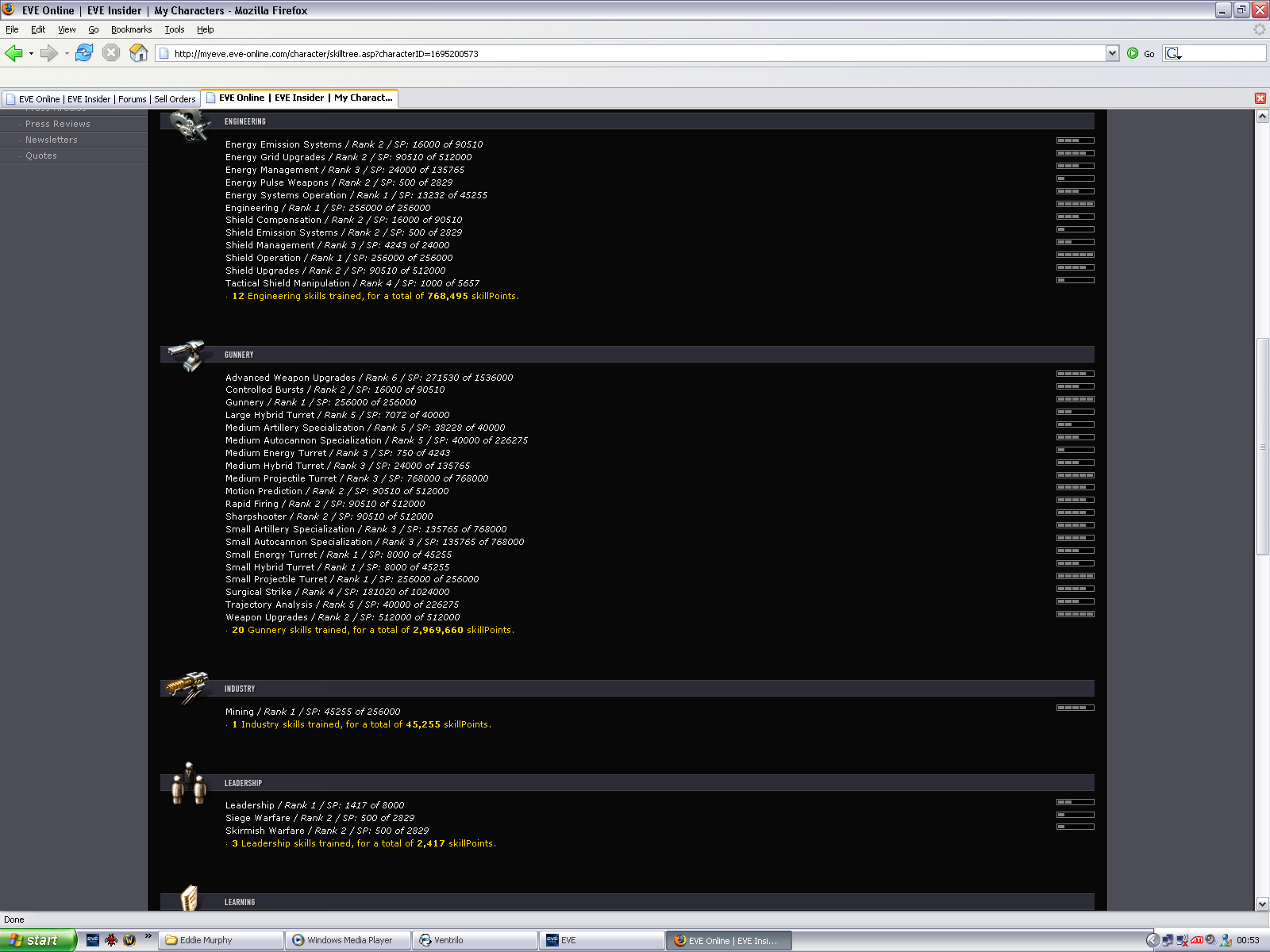
Task: Open network connection tray icon
Action: [x=1168, y=940]
